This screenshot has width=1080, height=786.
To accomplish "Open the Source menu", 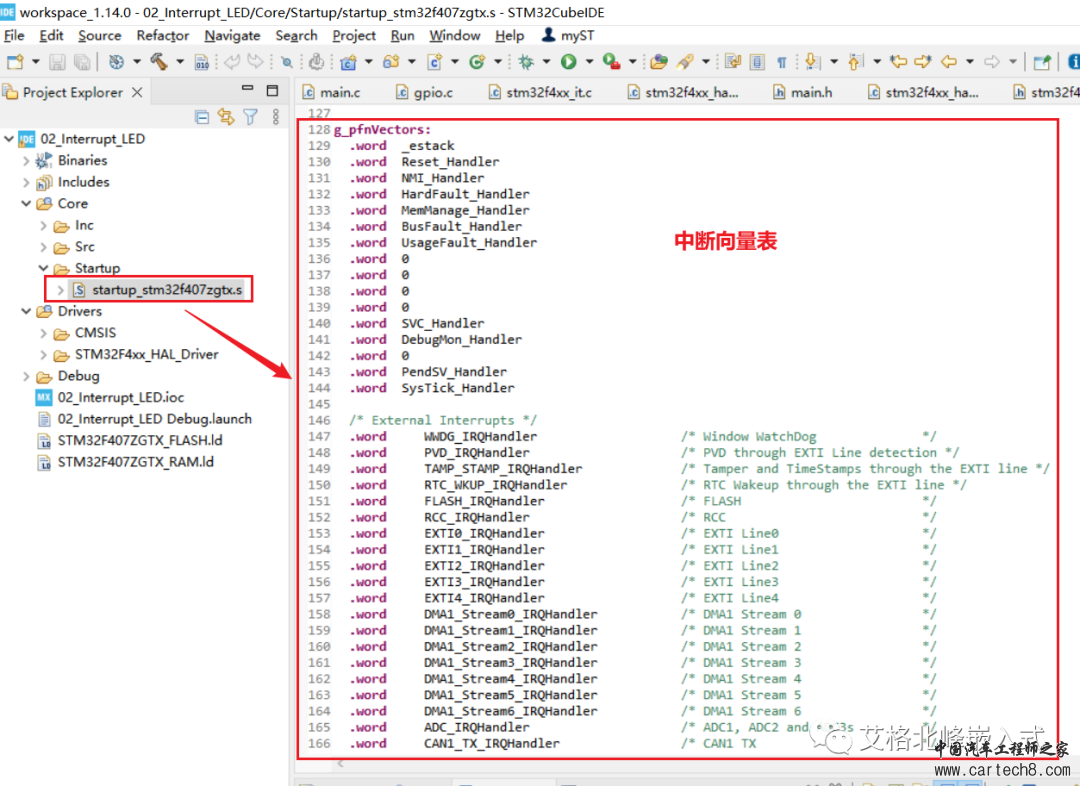I will pos(99,36).
